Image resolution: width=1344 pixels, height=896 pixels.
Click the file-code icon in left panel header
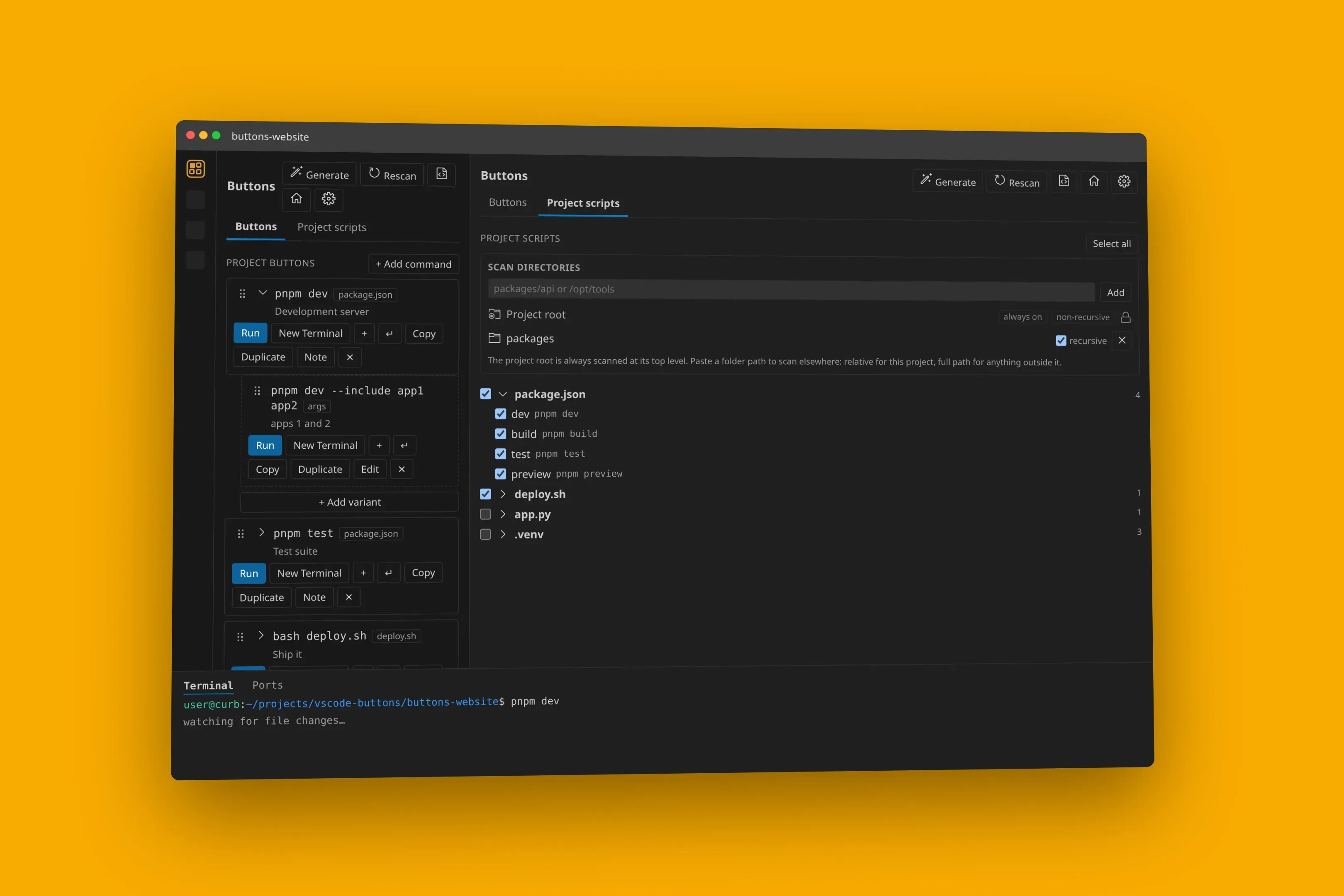442,174
